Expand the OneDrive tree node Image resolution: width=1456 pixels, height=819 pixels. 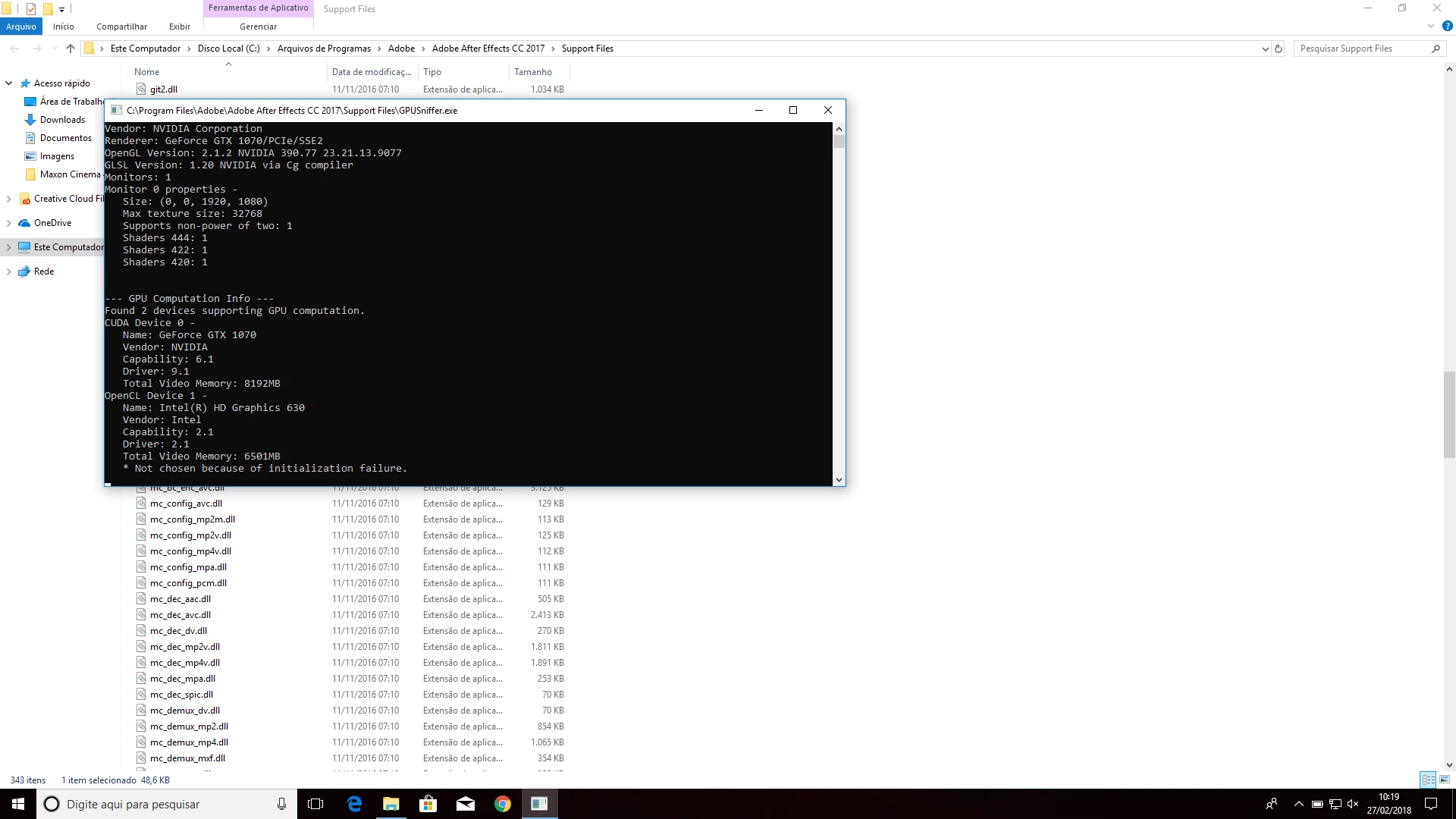click(8, 223)
